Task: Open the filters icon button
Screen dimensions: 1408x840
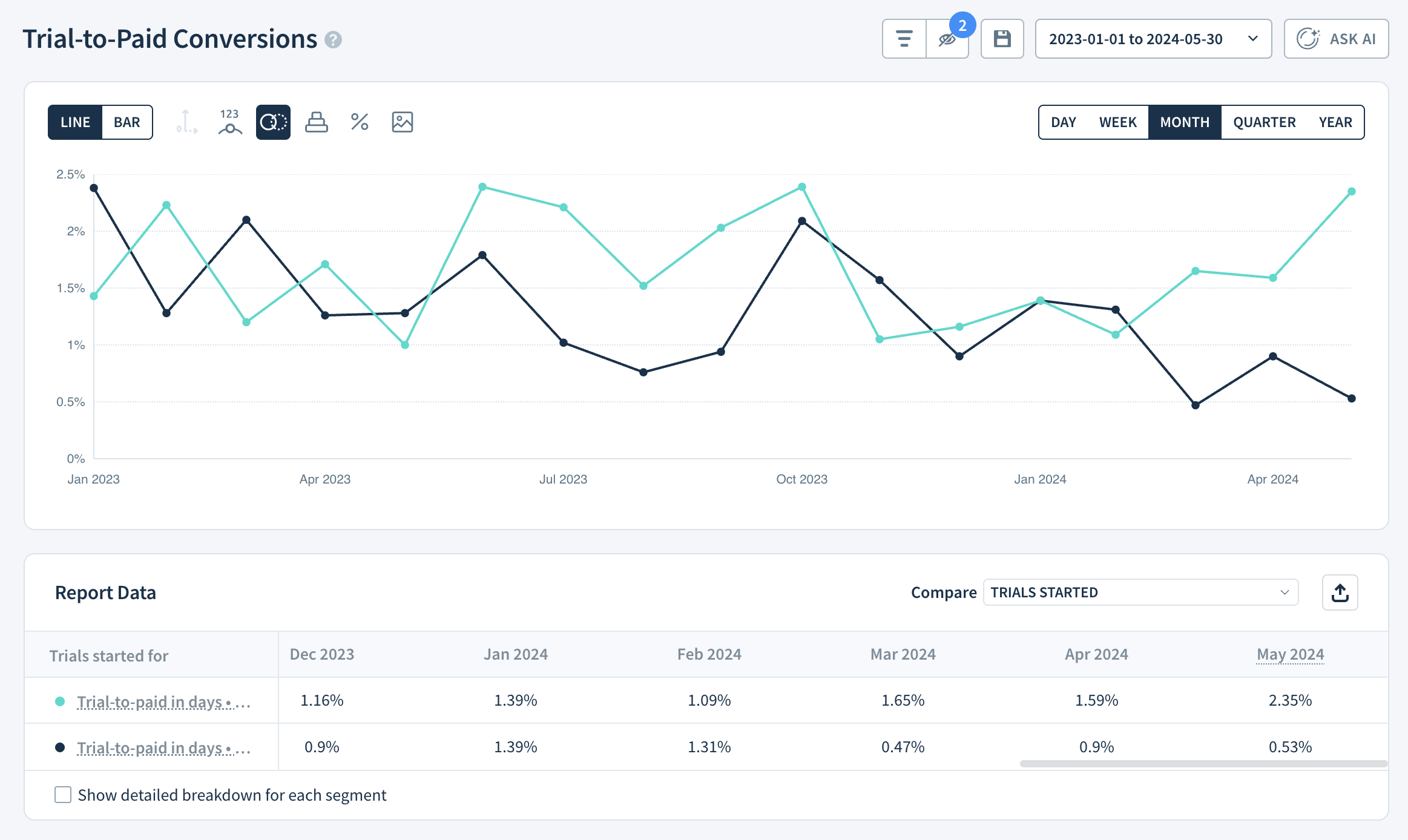Action: point(904,39)
